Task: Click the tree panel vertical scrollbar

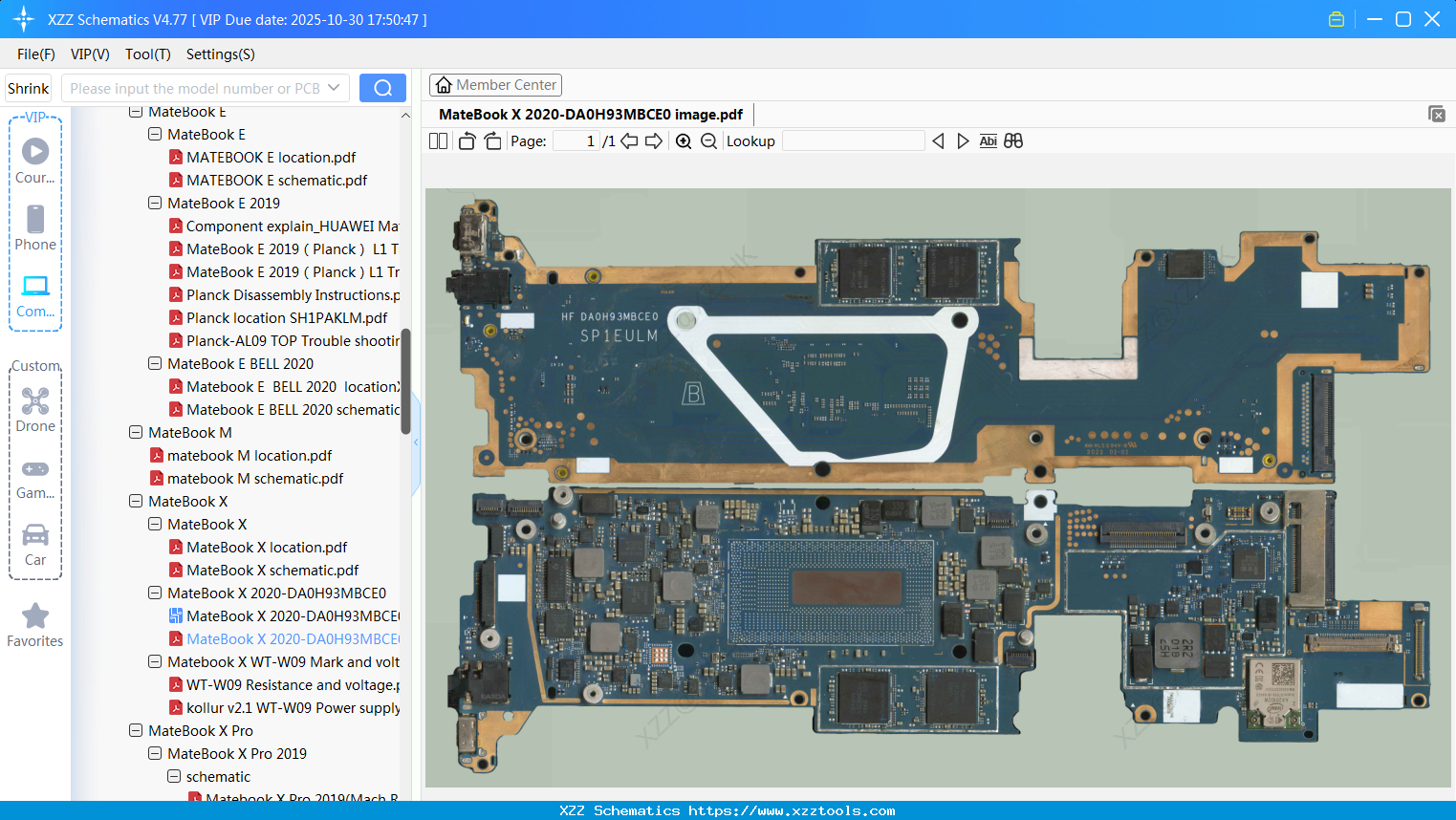Action: [405, 382]
